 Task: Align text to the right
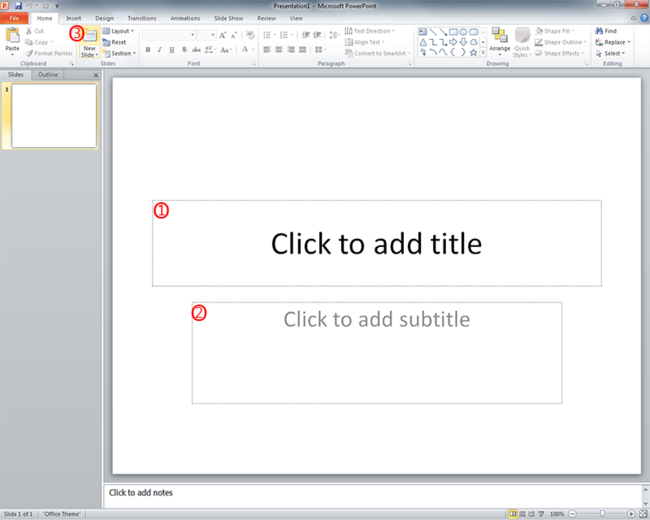[291, 50]
